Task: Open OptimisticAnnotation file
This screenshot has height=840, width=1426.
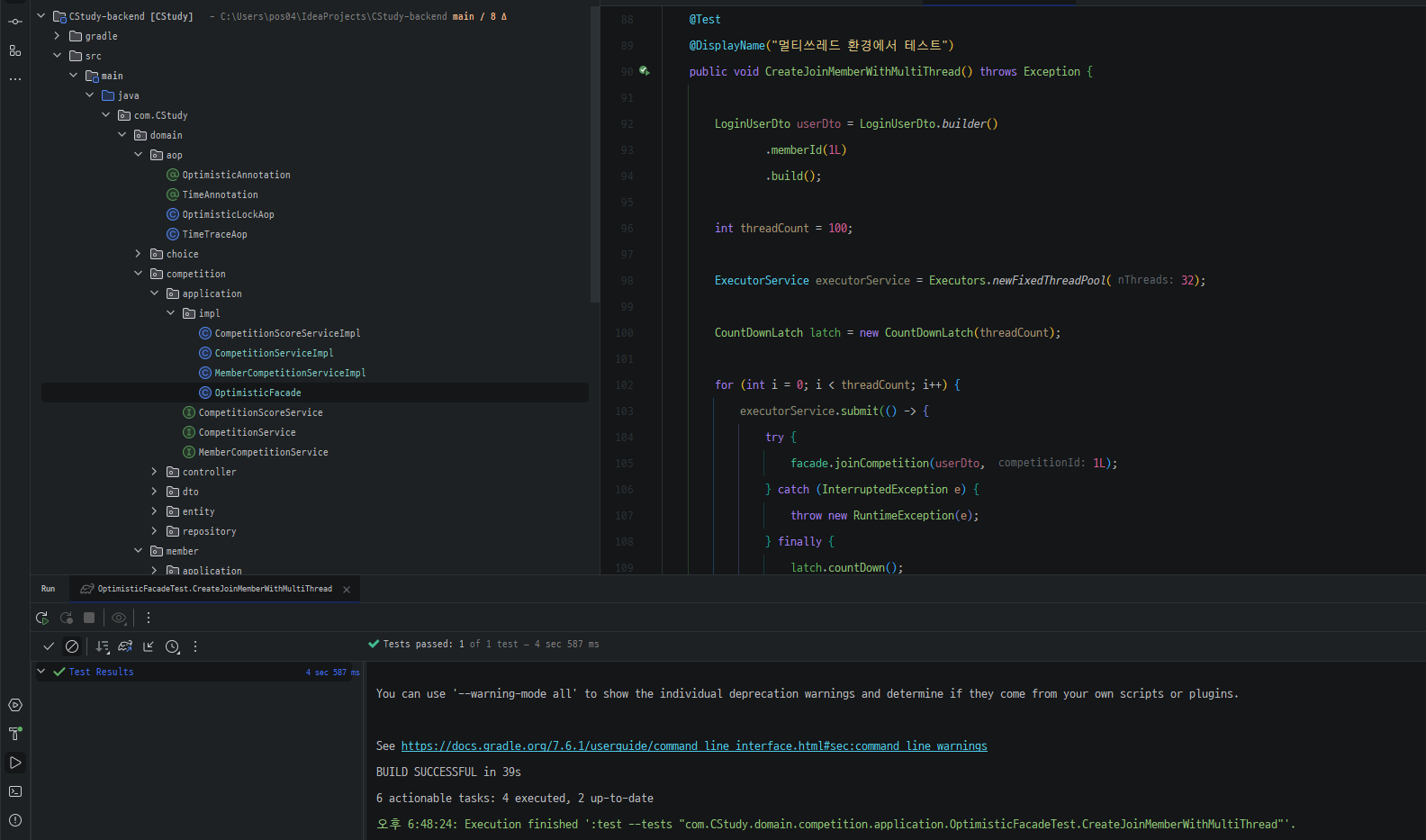Action: click(236, 175)
